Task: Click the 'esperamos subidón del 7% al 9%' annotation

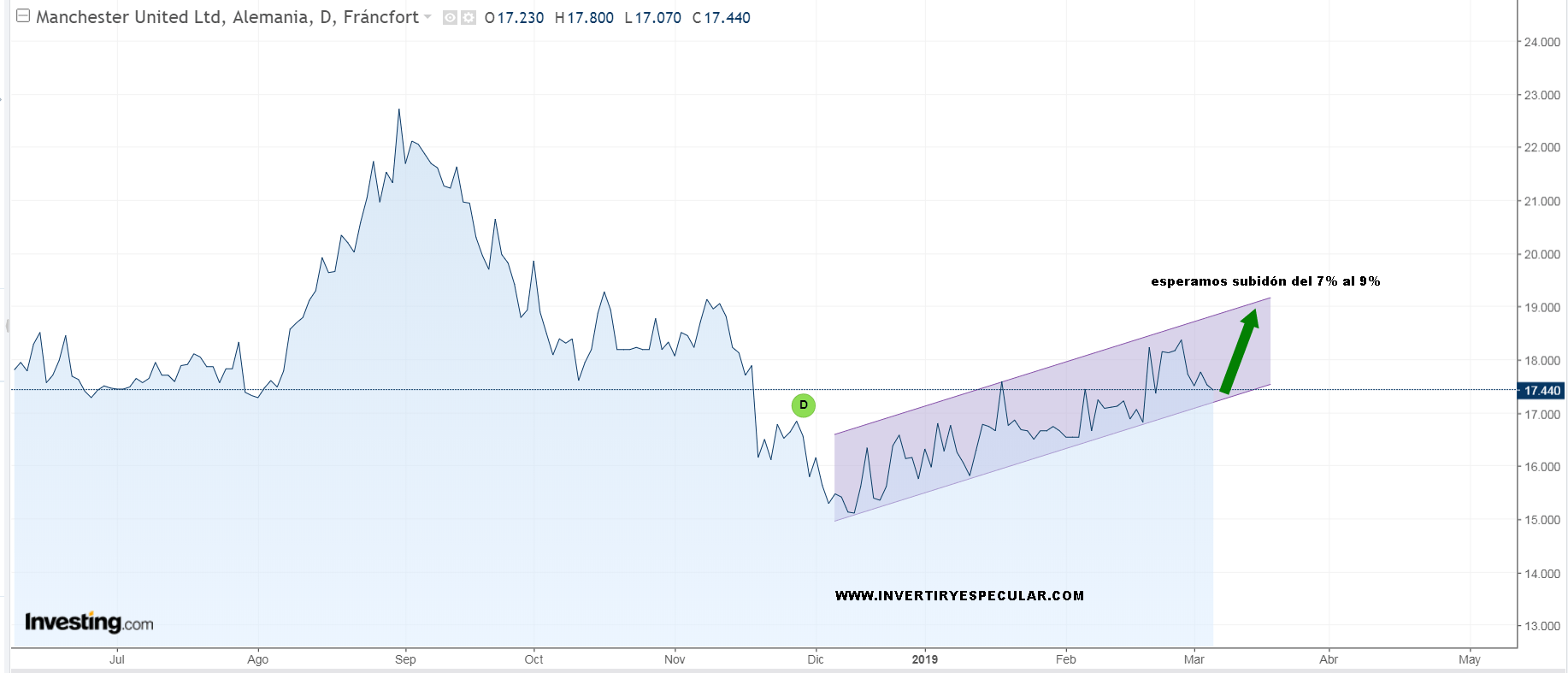Action: pyautogui.click(x=1264, y=281)
